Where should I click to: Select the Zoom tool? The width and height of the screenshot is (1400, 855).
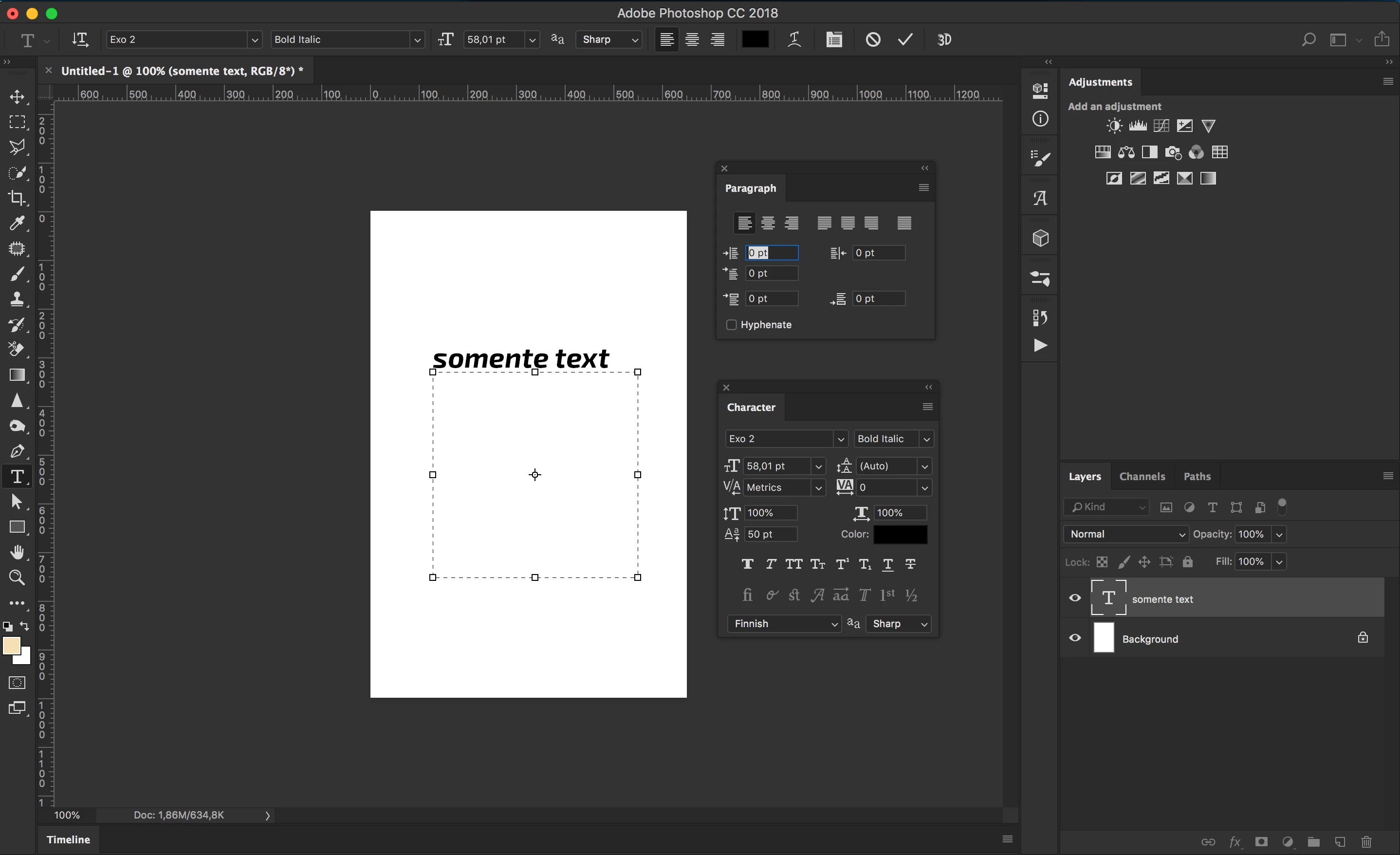click(17, 577)
